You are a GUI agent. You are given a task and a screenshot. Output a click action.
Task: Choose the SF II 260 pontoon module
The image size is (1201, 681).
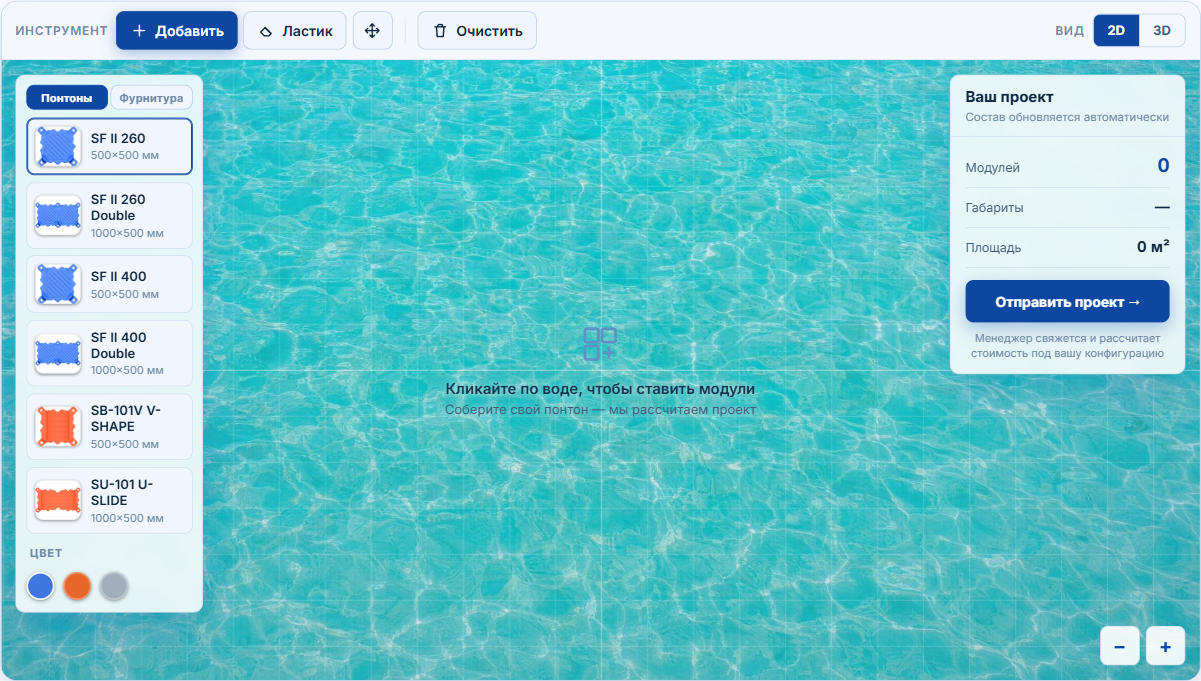[x=110, y=146]
